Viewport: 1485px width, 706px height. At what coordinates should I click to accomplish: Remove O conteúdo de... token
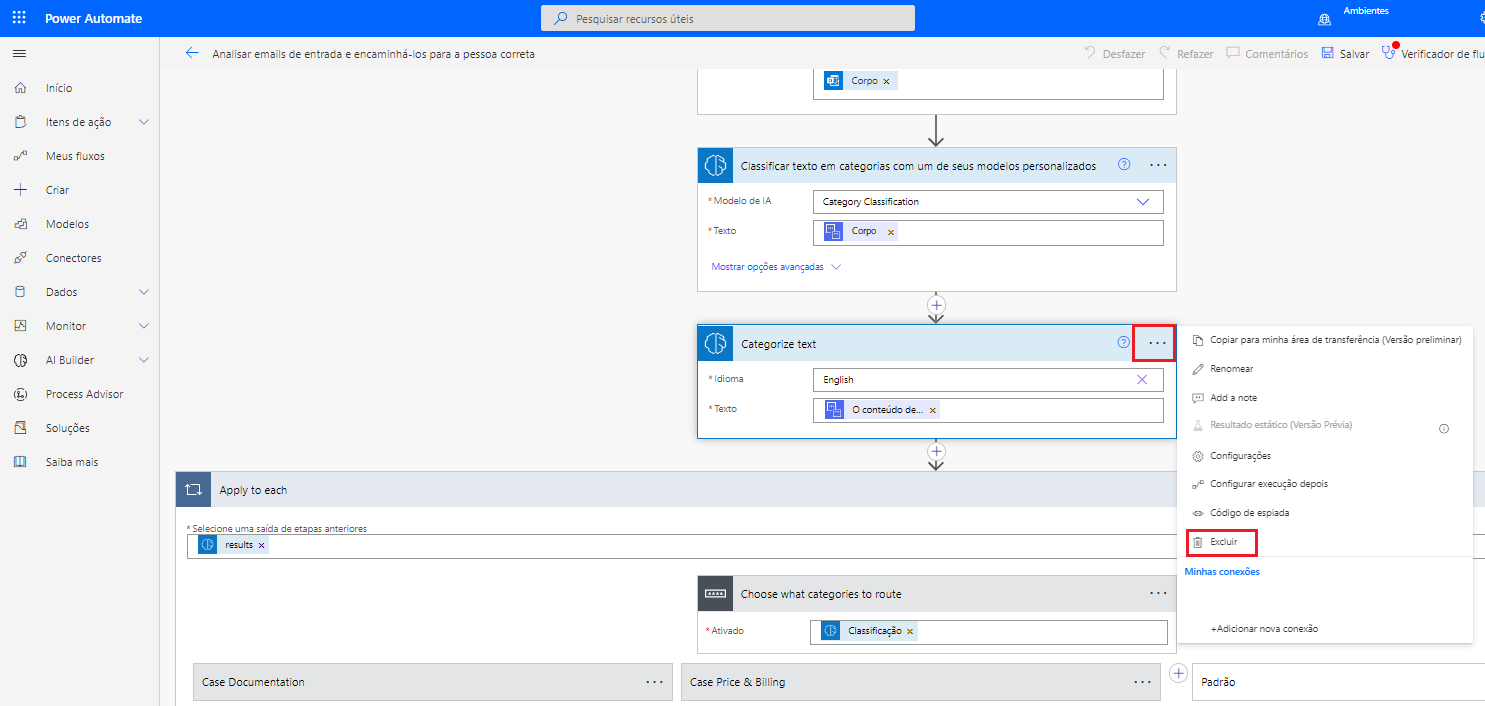[x=933, y=410]
